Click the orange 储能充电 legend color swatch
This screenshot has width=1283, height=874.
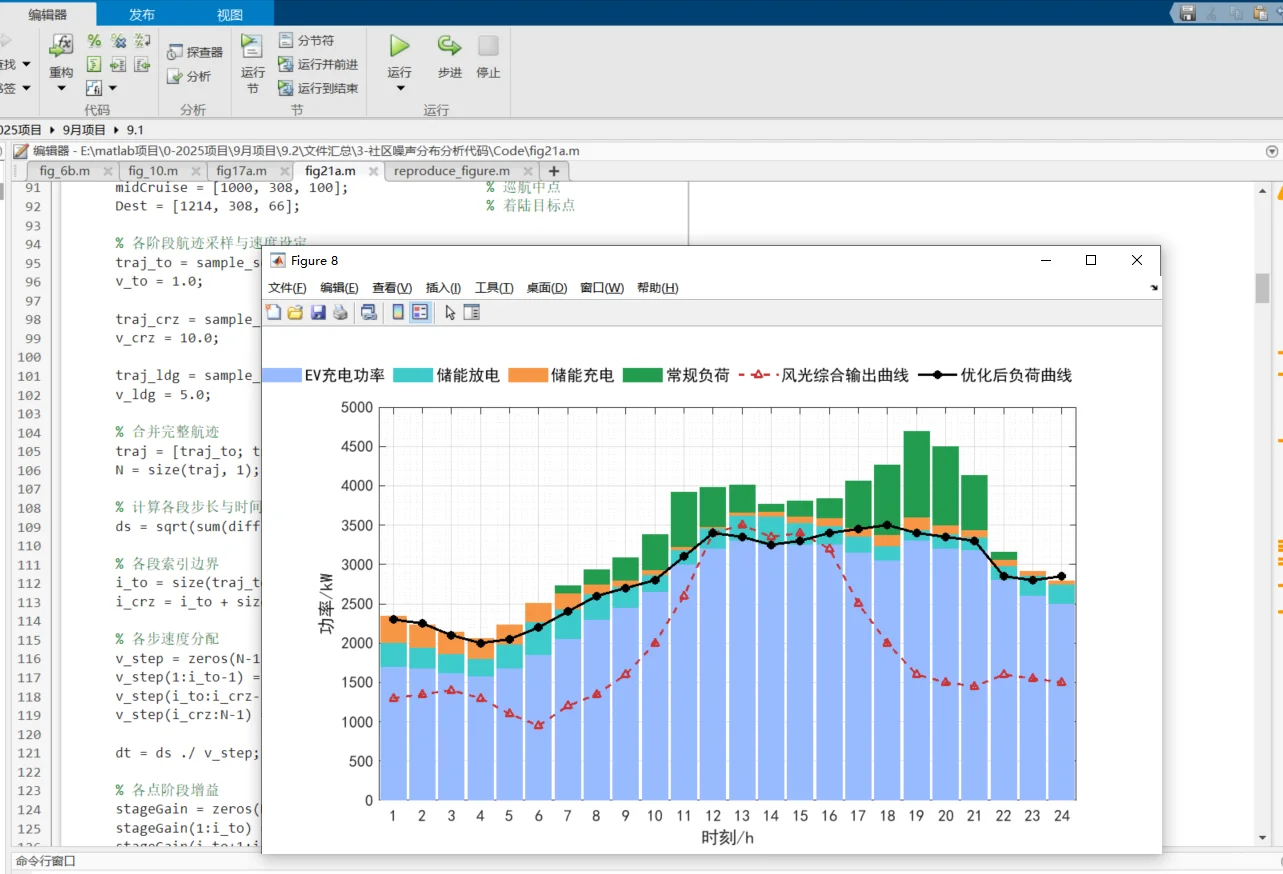tap(528, 375)
